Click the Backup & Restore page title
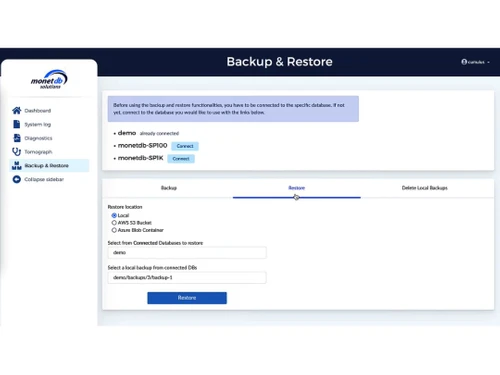 (279, 62)
